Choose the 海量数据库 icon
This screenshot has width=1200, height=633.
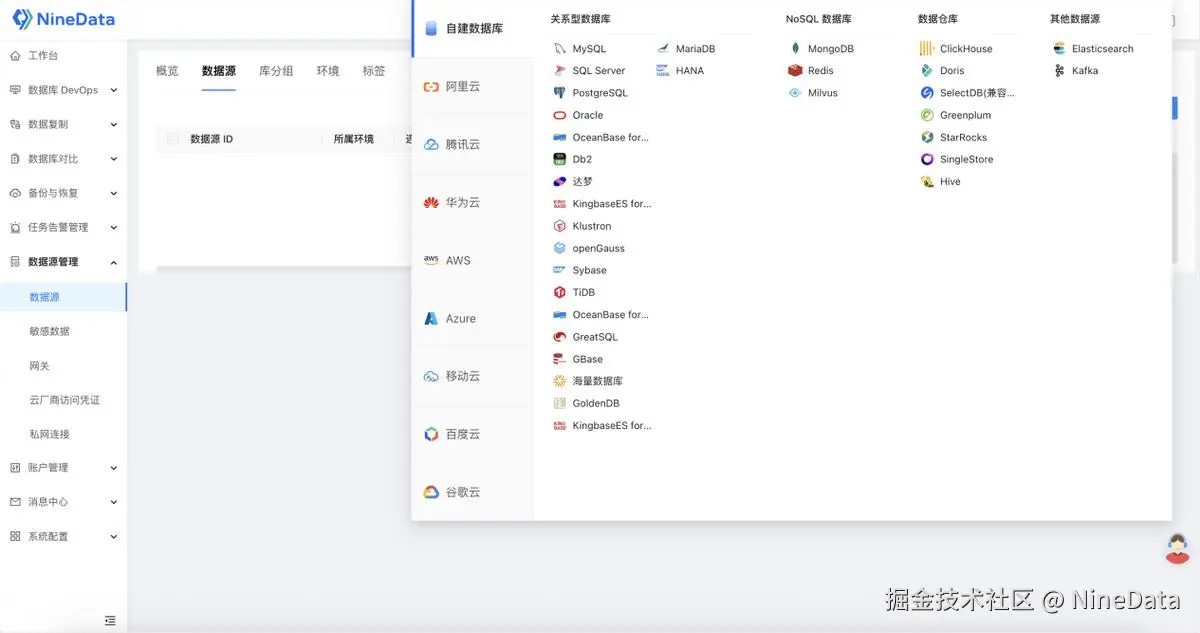pyautogui.click(x=560, y=381)
